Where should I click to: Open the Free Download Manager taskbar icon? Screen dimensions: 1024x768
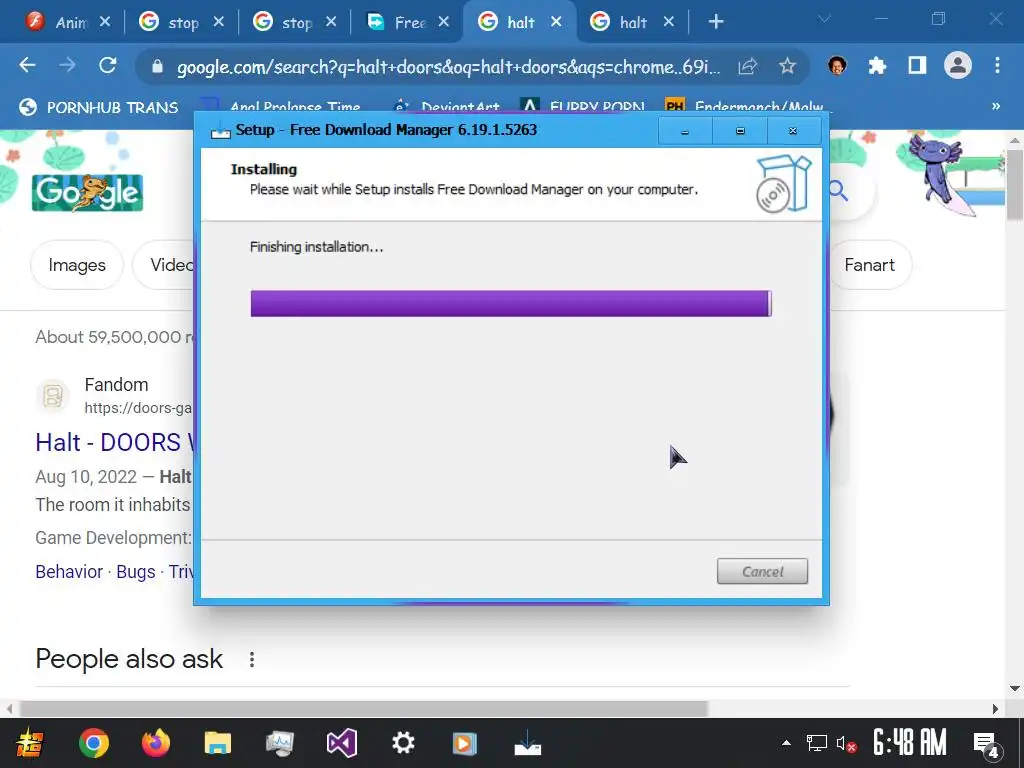pyautogui.click(x=528, y=743)
